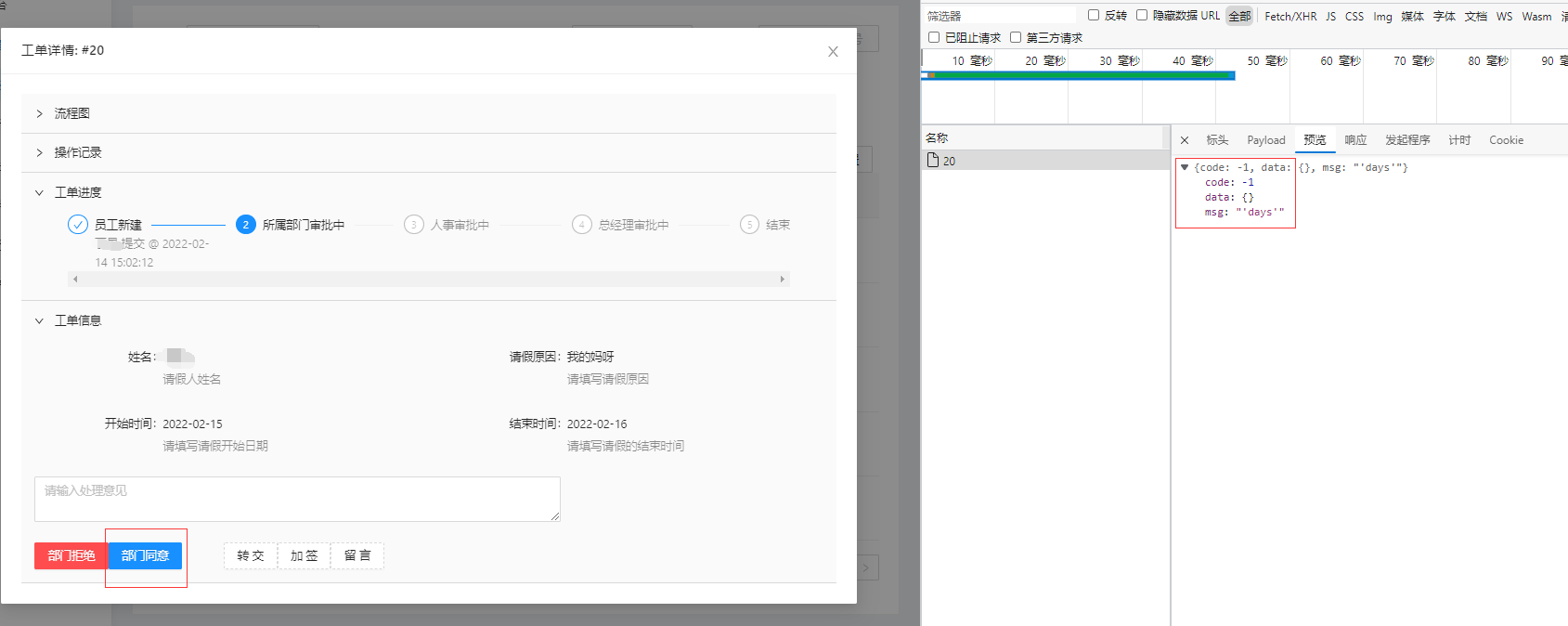The width and height of the screenshot is (1568, 626).
Task: Click the data: {} JSON line
Action: (1229, 197)
